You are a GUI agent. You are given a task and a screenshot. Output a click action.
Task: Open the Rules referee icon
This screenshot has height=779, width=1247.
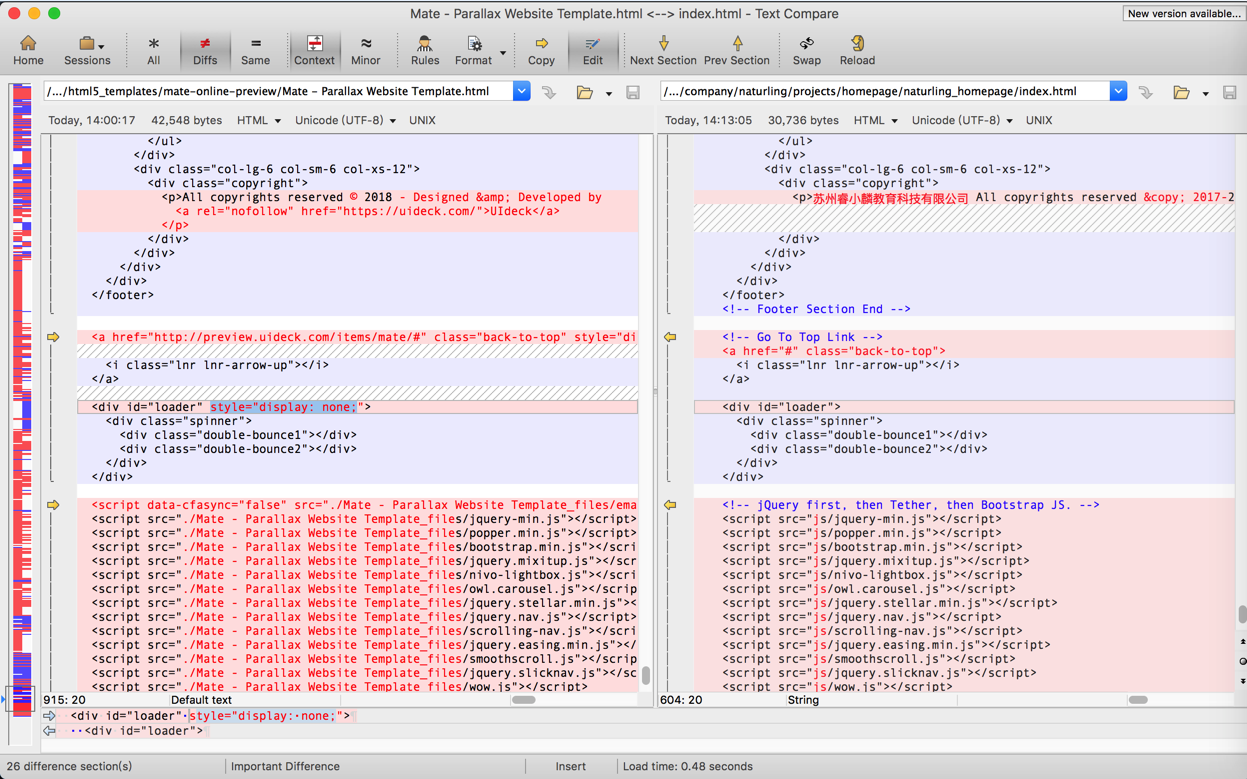424,50
